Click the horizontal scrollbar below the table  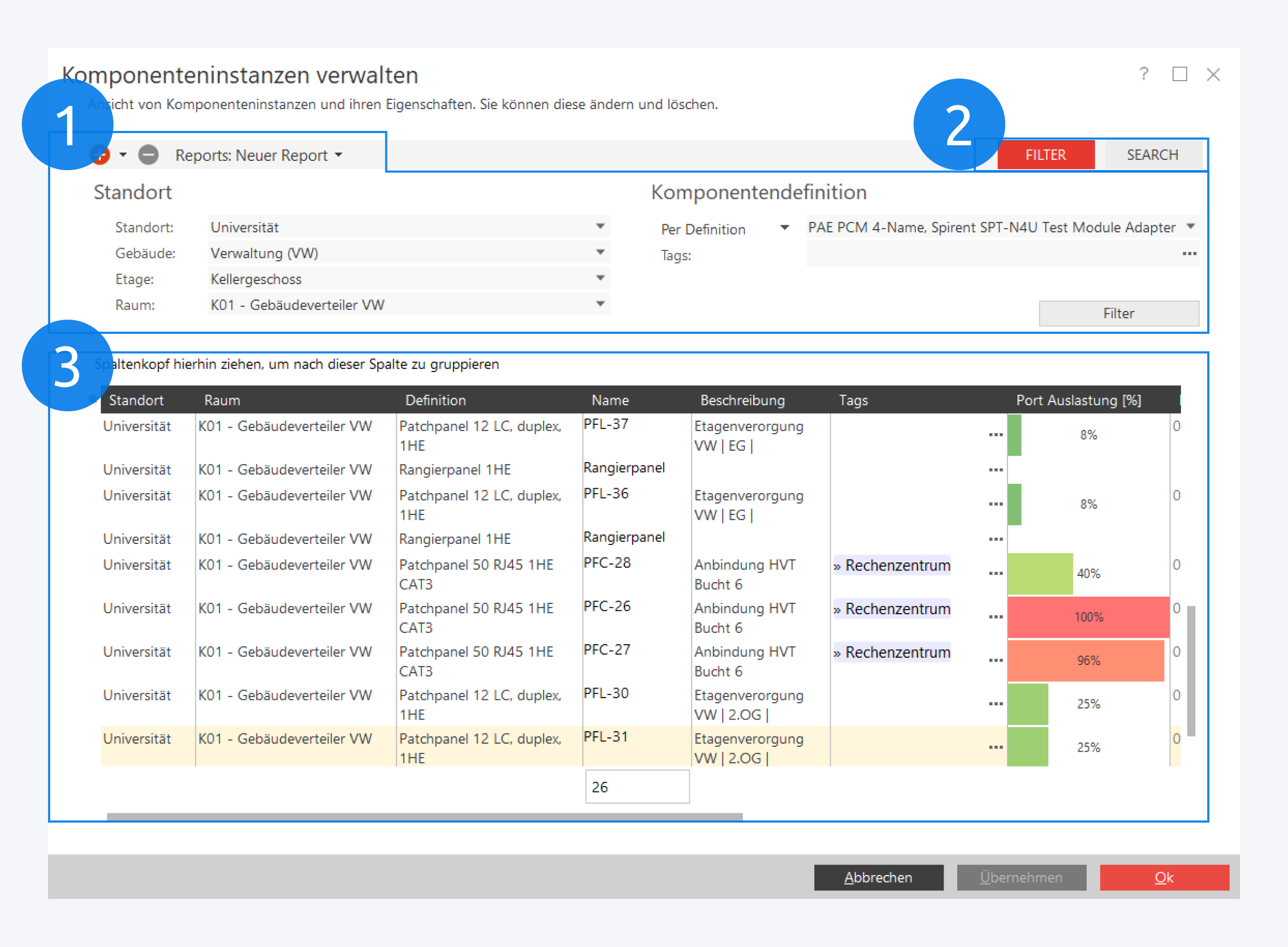[425, 816]
